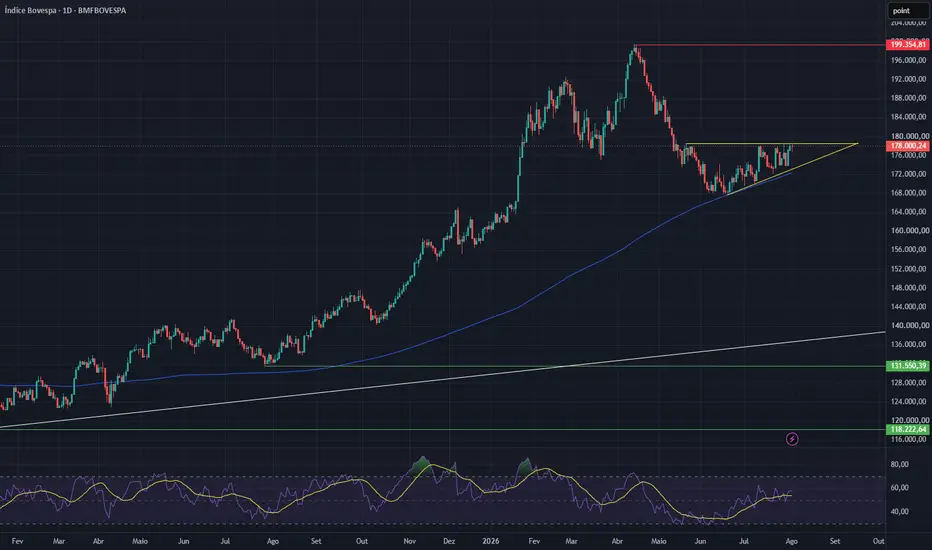Click 172.000,00 on the price axis

[x=908, y=174]
